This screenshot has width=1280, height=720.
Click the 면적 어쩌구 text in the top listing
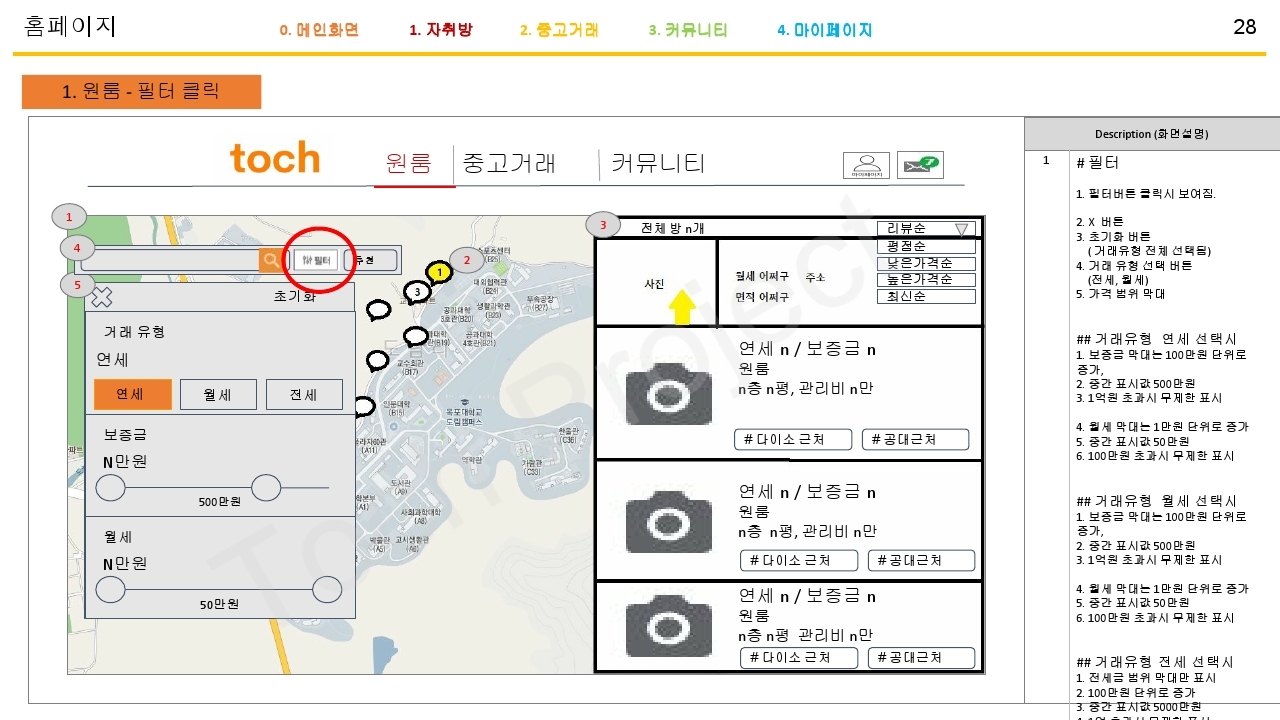coord(762,297)
